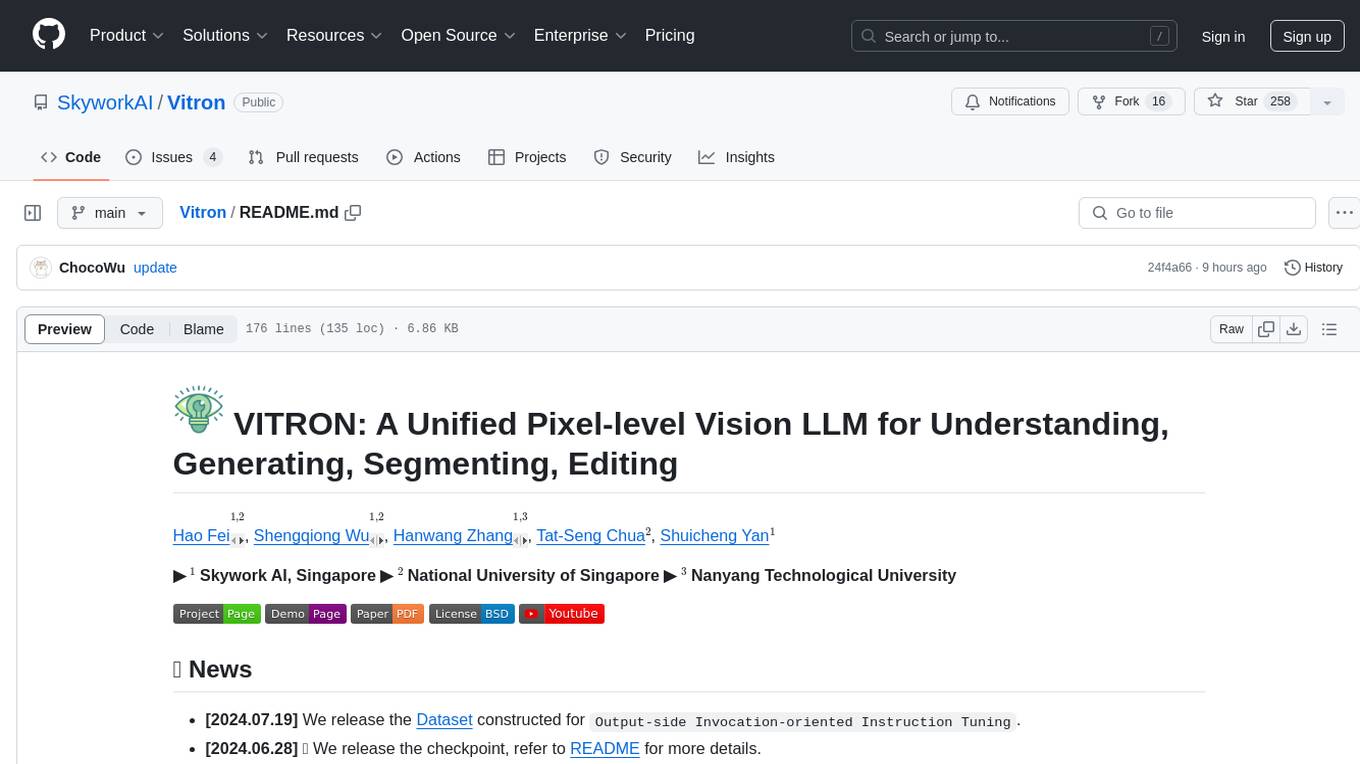Expand the Product menu
Screen dimensions: 1360x764
[x=127, y=35]
